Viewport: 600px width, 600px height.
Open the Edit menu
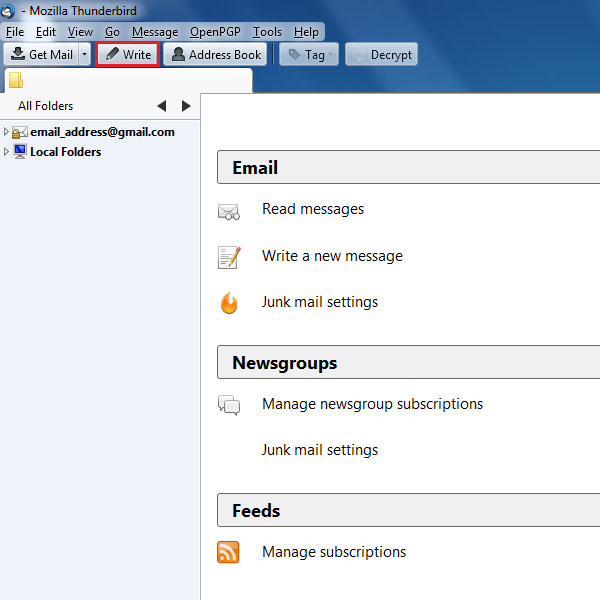[46, 32]
